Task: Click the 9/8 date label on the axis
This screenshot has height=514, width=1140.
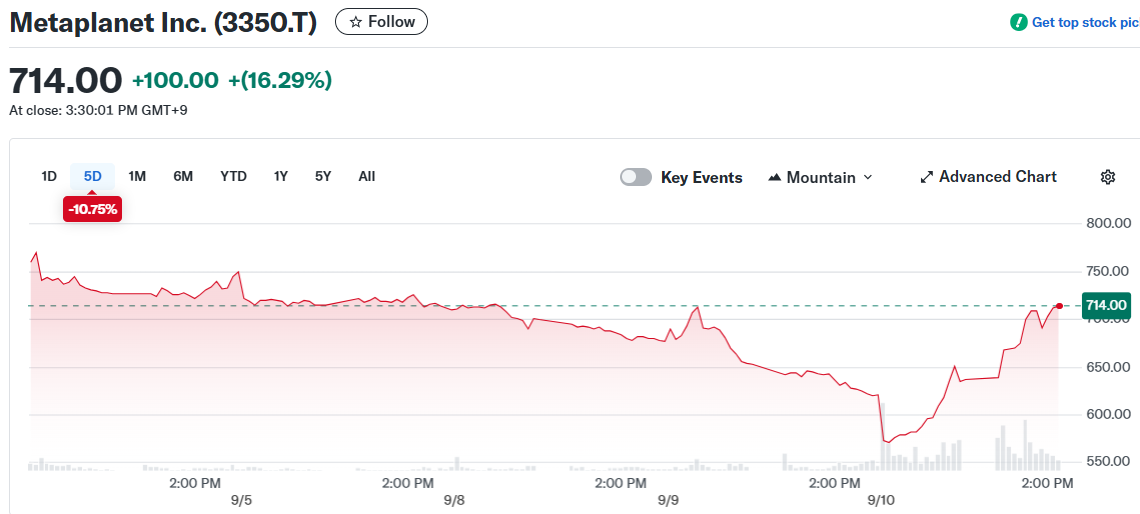Action: point(454,500)
